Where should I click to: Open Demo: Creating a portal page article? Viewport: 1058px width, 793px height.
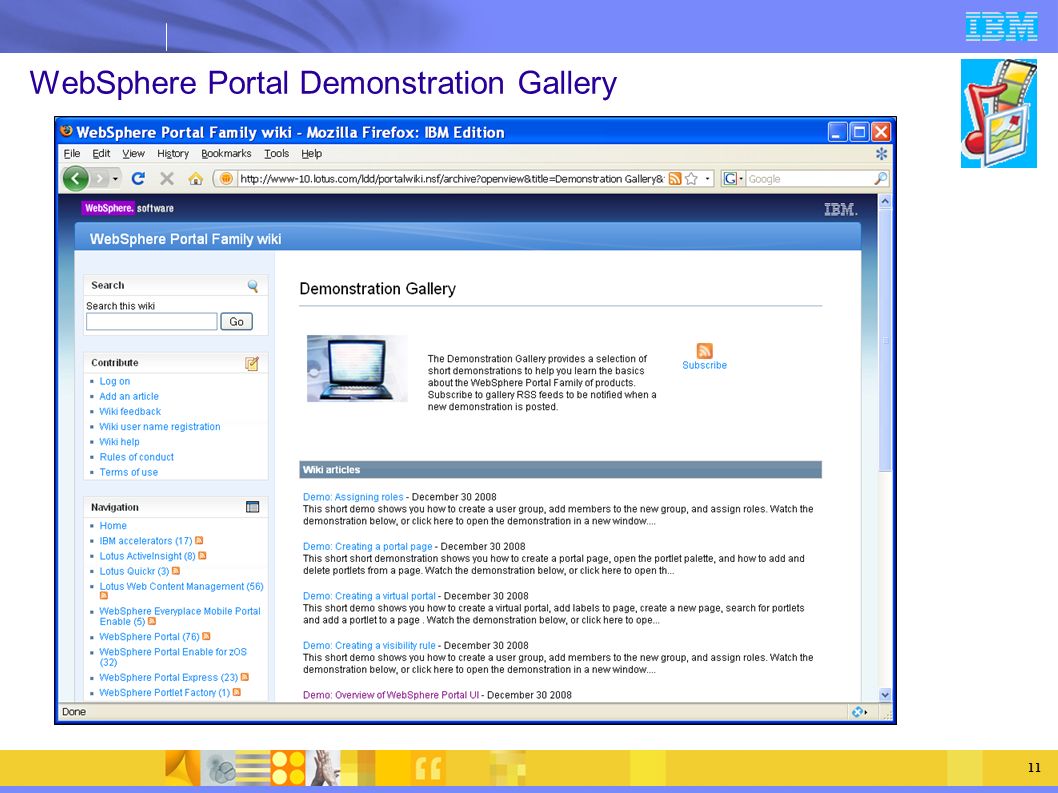(x=368, y=546)
